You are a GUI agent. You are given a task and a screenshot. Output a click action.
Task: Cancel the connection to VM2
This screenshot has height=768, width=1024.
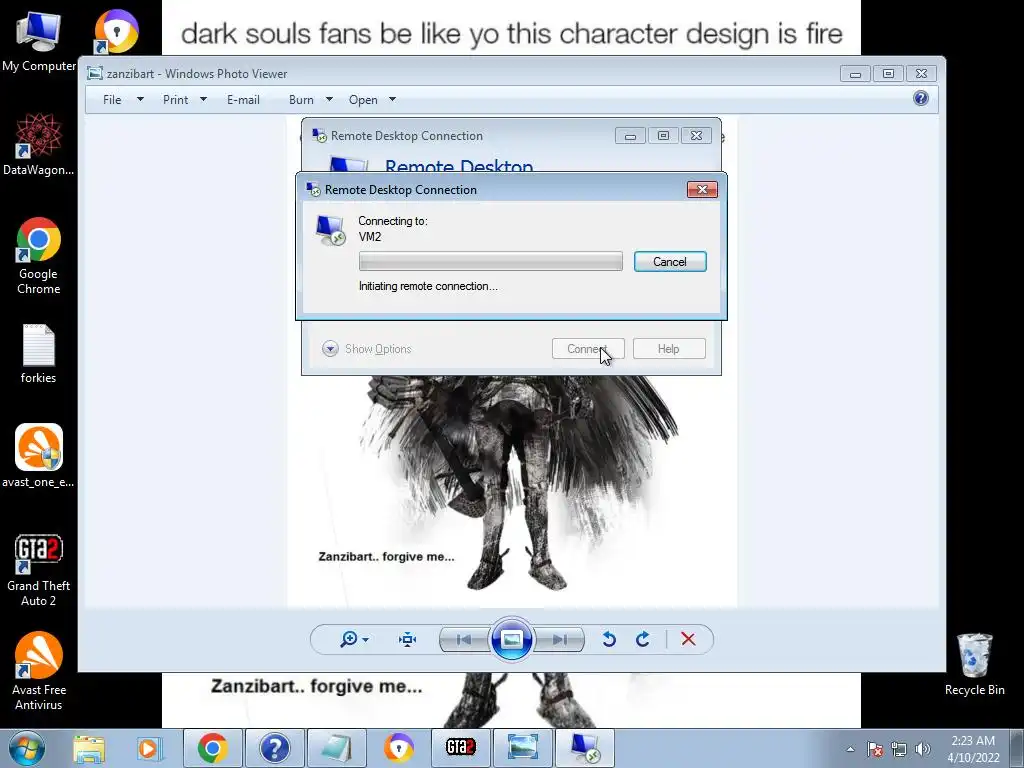tap(670, 262)
